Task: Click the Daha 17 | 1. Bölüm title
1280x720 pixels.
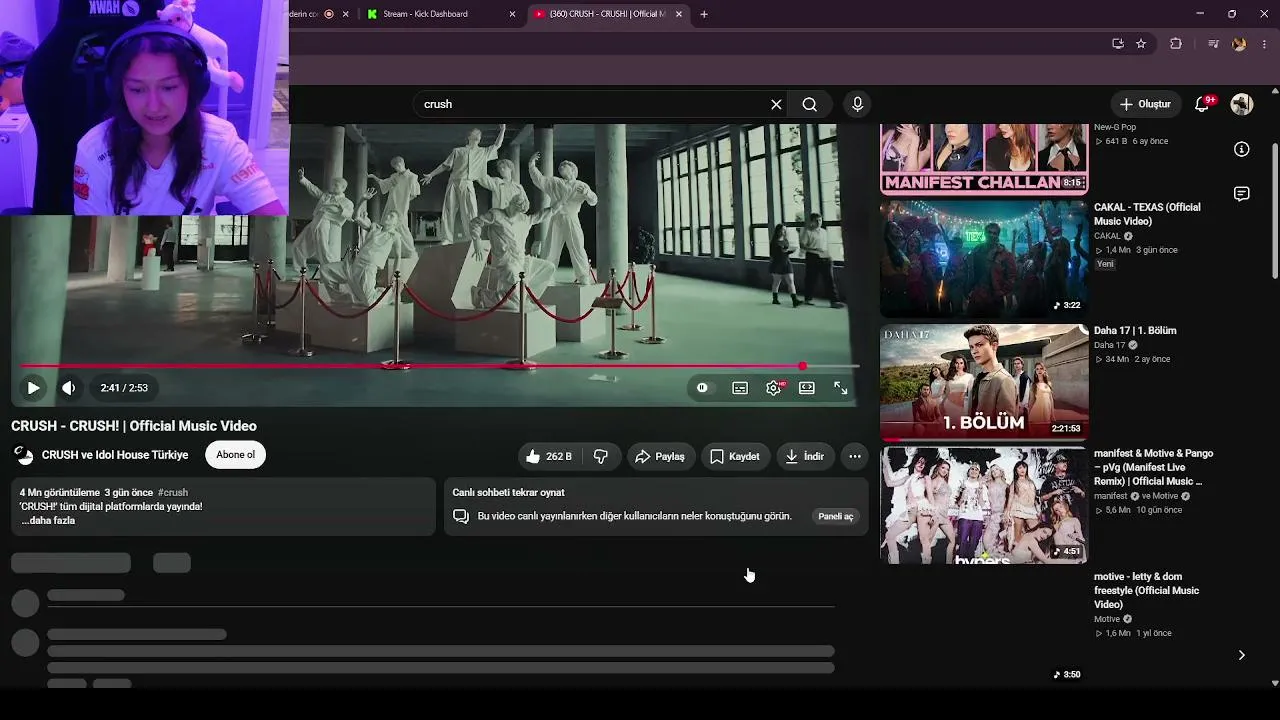Action: pyautogui.click(x=1135, y=331)
